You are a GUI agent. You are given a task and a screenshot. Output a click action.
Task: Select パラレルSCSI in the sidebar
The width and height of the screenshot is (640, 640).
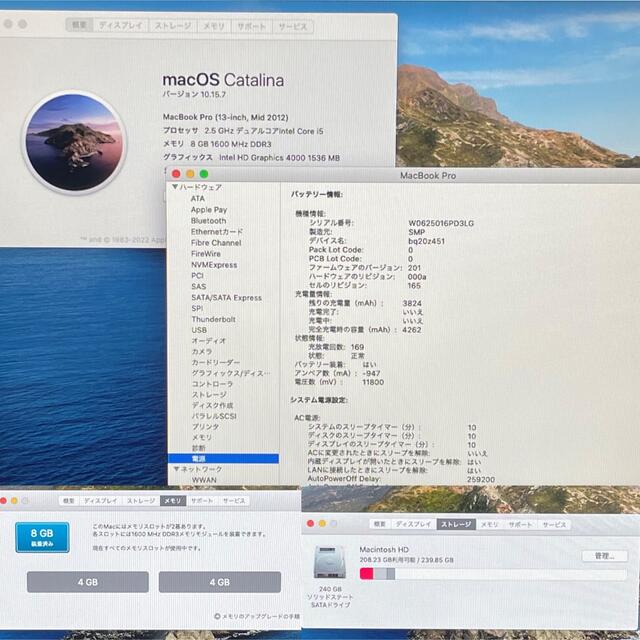[x=214, y=416]
